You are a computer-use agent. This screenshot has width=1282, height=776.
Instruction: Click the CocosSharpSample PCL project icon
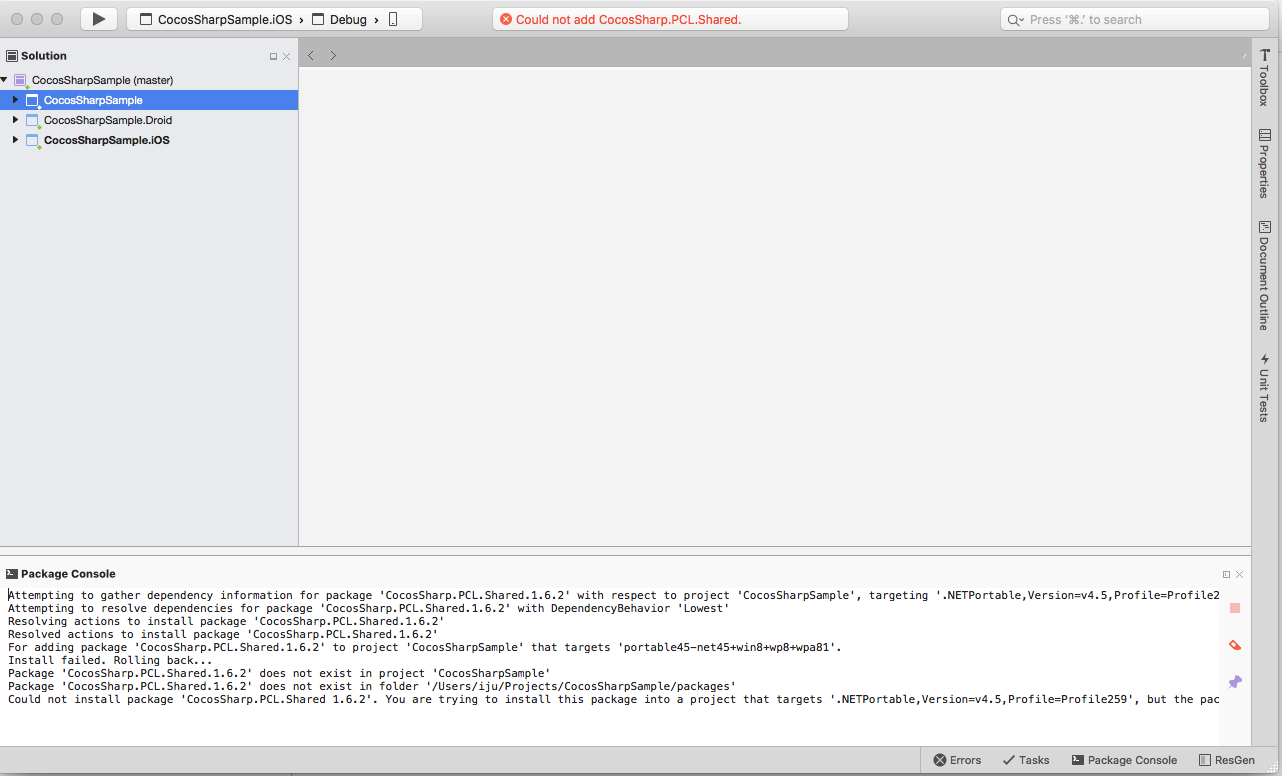tap(32, 100)
